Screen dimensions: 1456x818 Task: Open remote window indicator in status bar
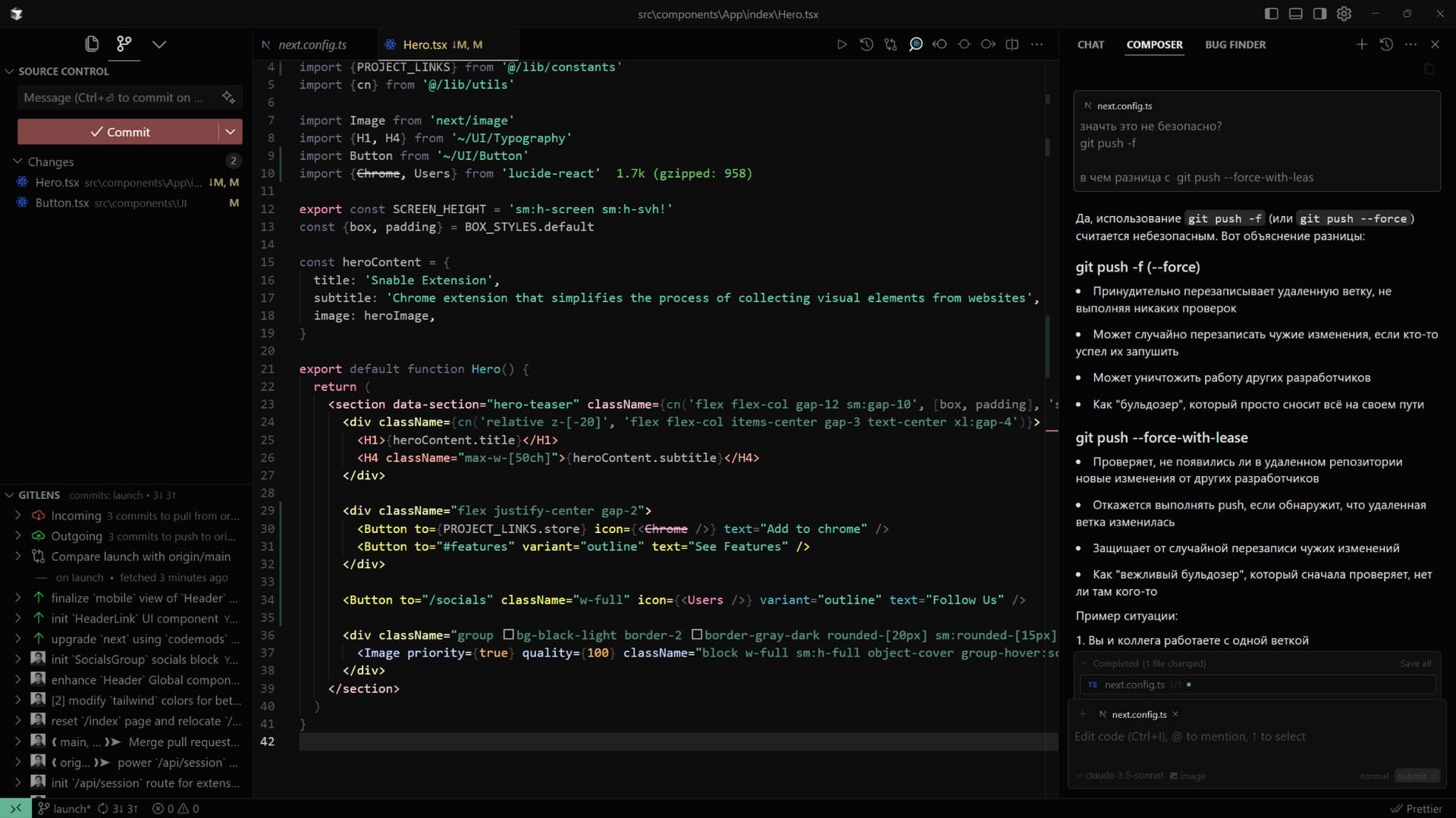(x=16, y=808)
